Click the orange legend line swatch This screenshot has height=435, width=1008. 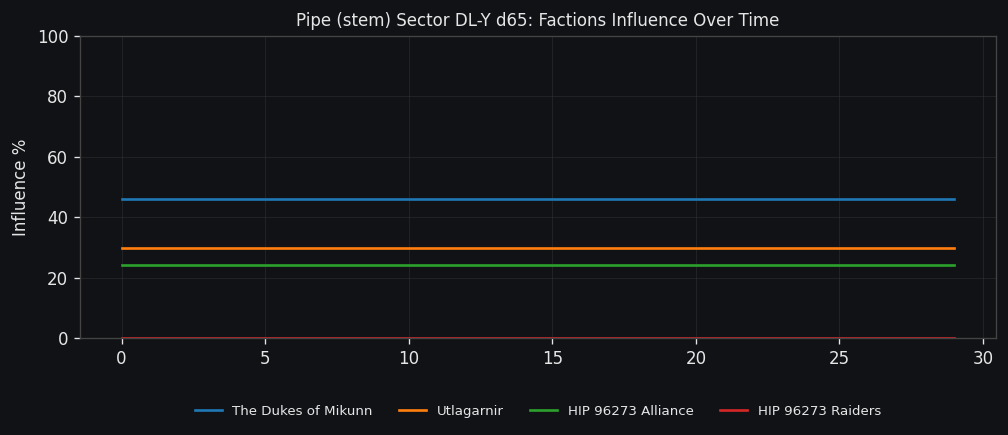click(413, 411)
